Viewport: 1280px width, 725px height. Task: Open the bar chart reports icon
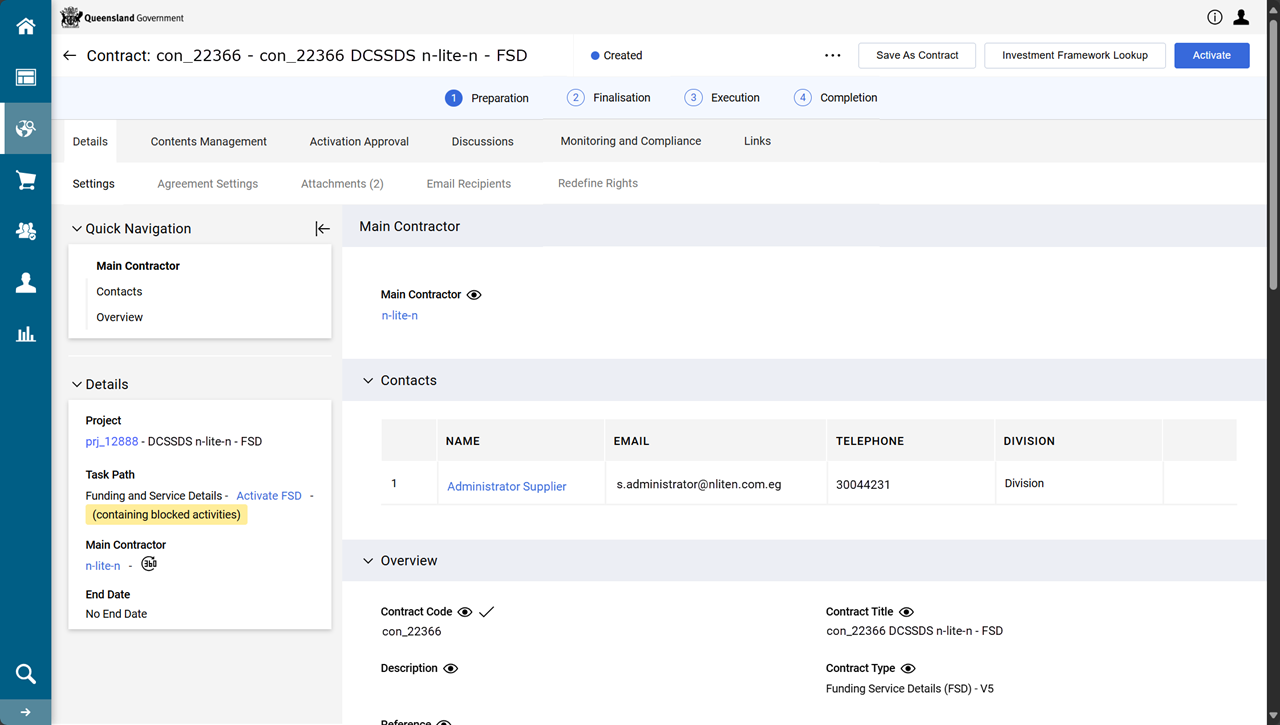click(x=26, y=334)
